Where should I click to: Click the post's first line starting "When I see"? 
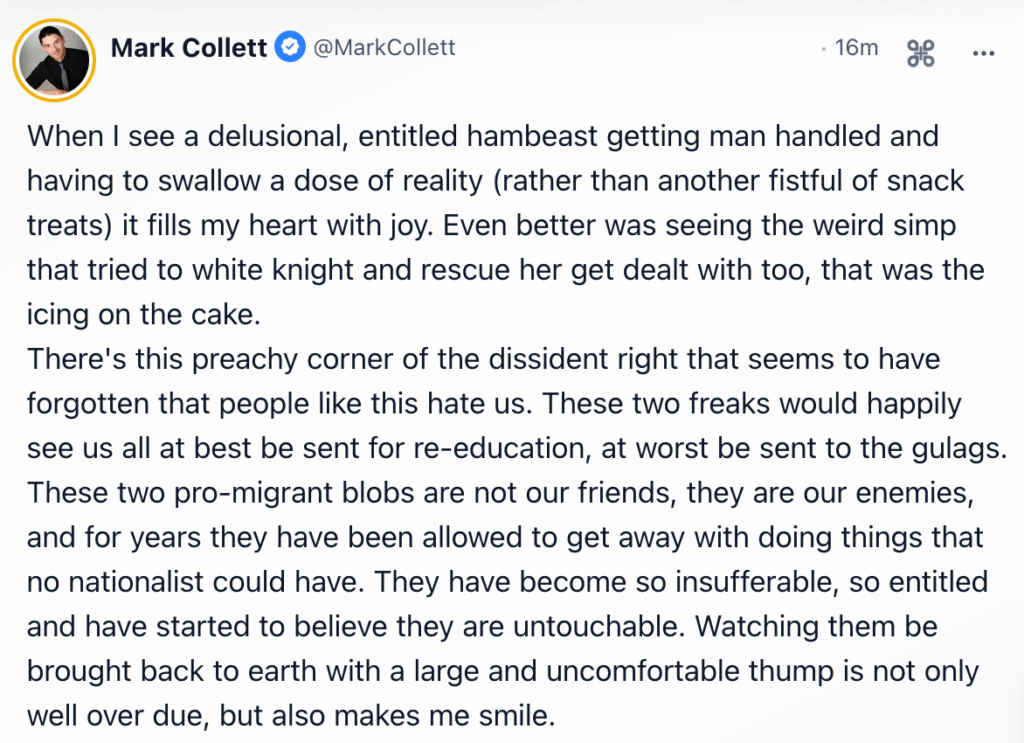(482, 135)
